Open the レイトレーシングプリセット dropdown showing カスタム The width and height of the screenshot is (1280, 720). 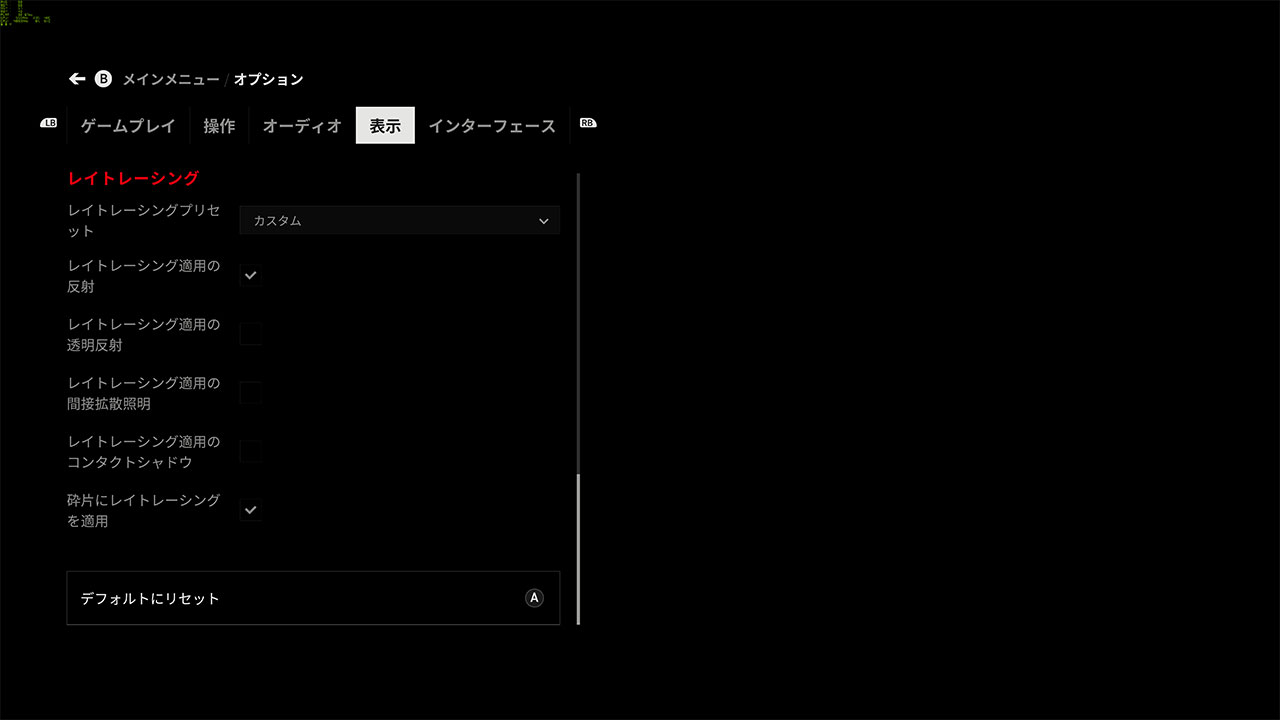pyautogui.click(x=399, y=220)
